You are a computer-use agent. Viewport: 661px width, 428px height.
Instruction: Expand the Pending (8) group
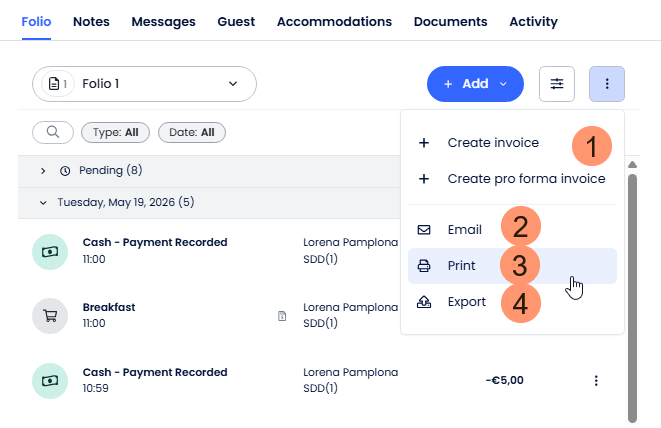(x=43, y=171)
